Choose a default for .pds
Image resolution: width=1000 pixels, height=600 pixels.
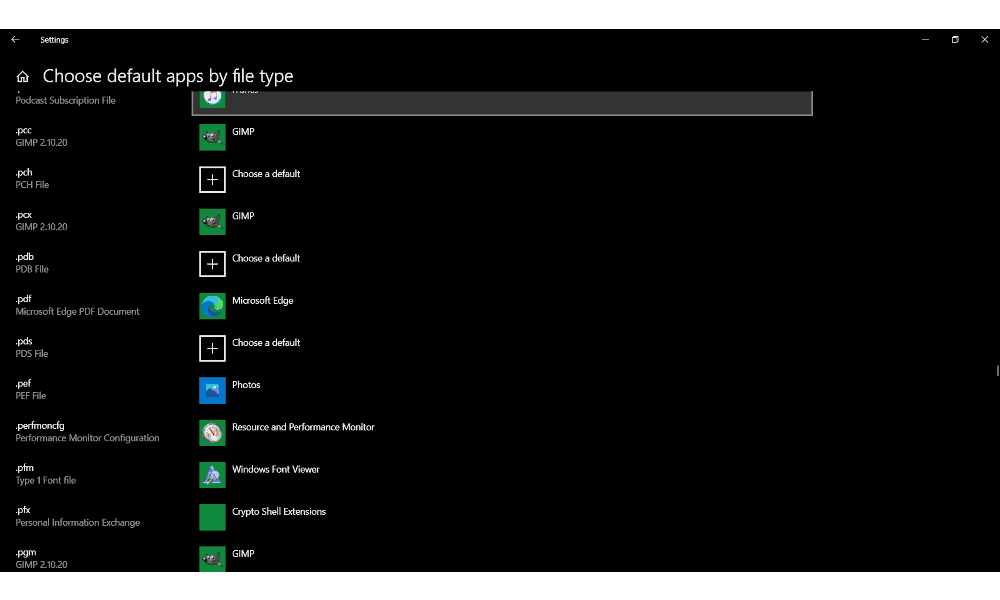[266, 342]
